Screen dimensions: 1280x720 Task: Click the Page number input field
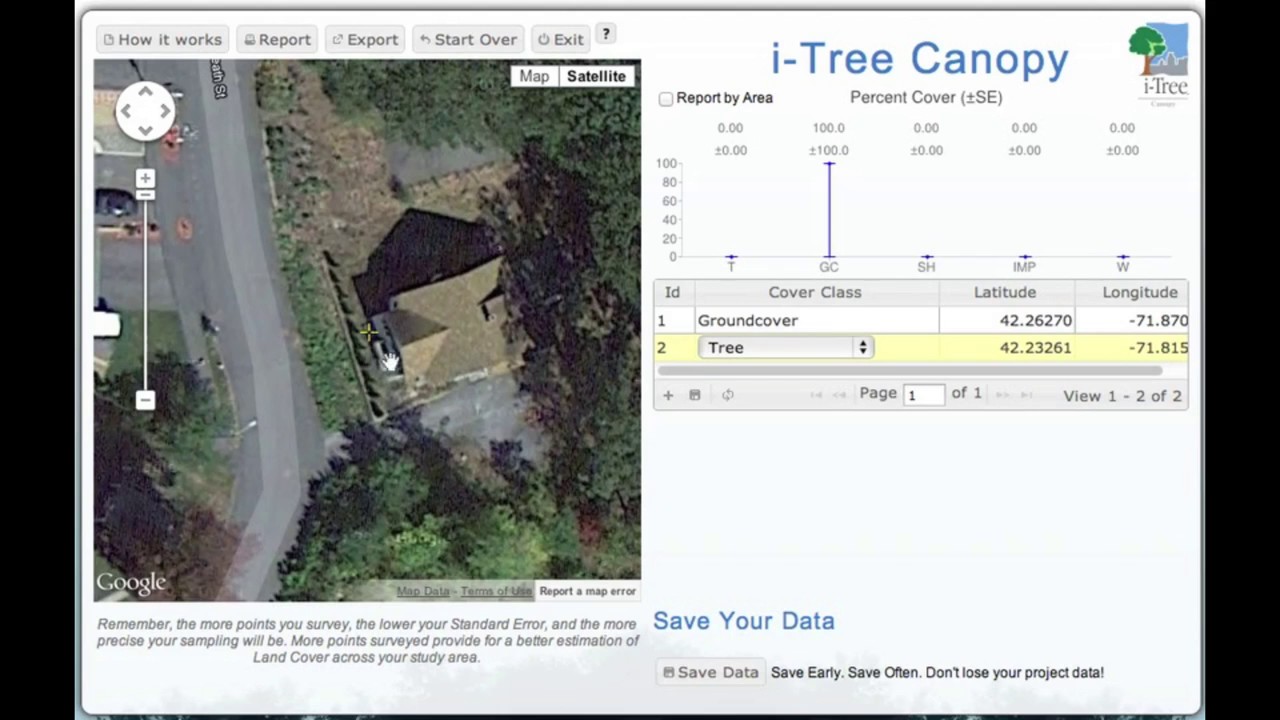point(923,395)
